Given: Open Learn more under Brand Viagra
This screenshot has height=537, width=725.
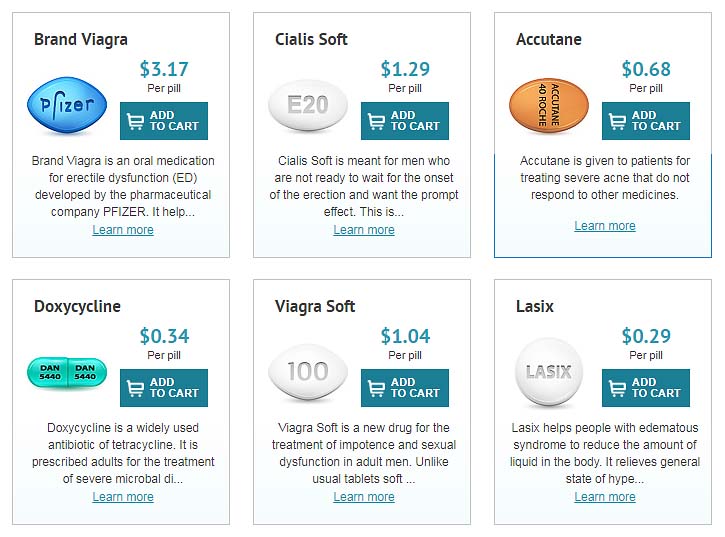Looking at the screenshot, I should click(123, 230).
